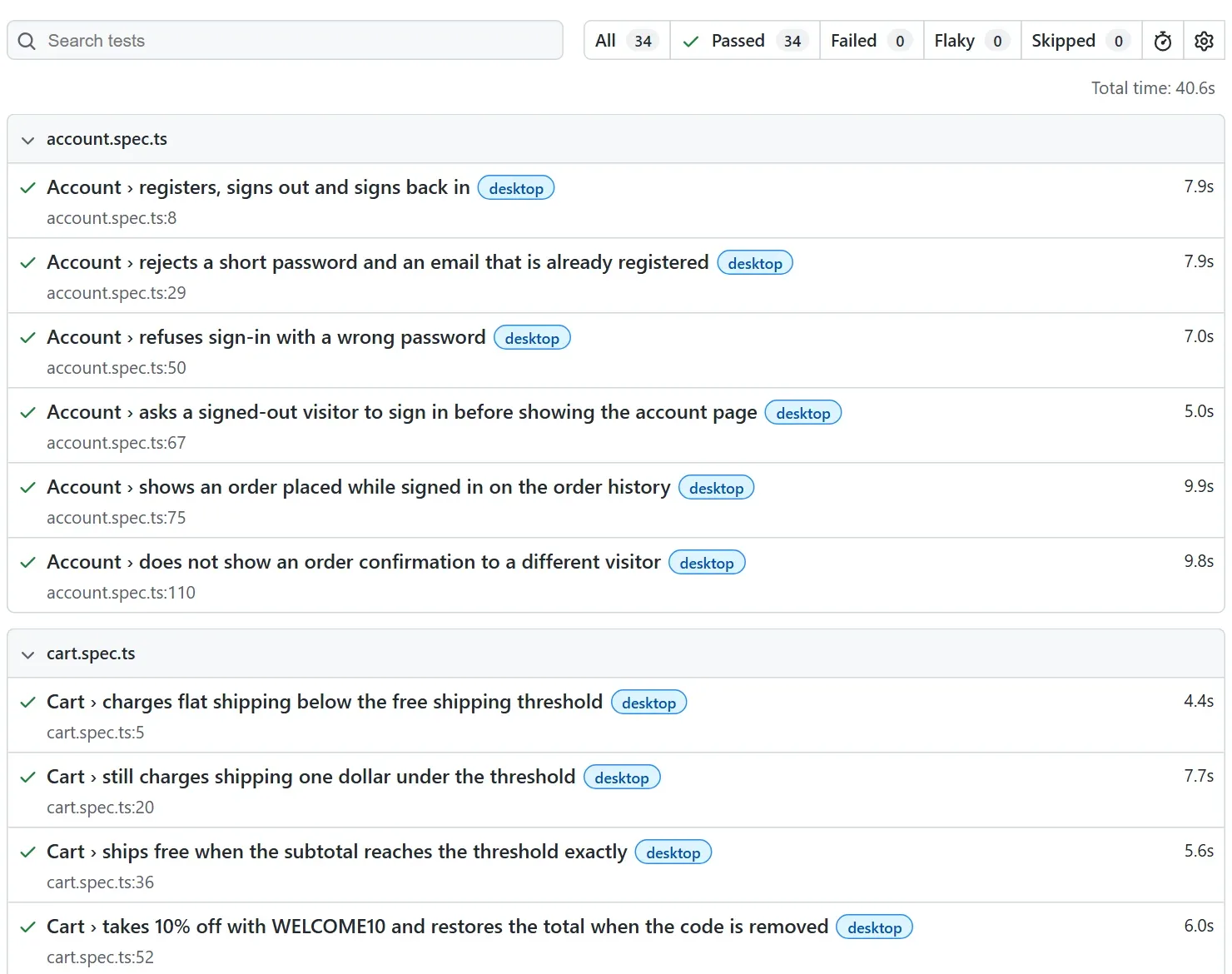Click the file location cart.spec.ts:36
The width and height of the screenshot is (1232, 974).
[x=101, y=882]
